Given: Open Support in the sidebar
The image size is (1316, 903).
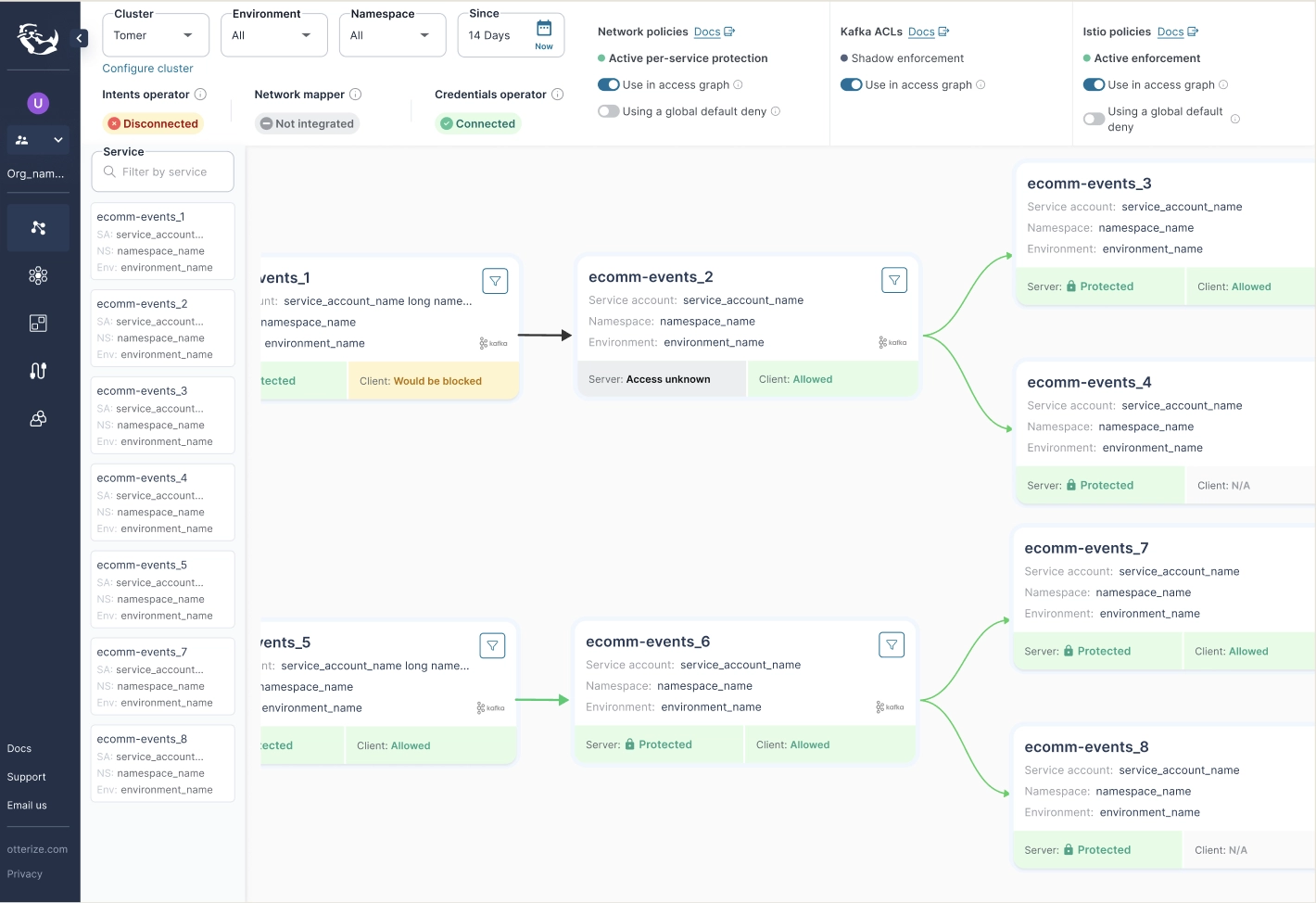Looking at the screenshot, I should (26, 777).
